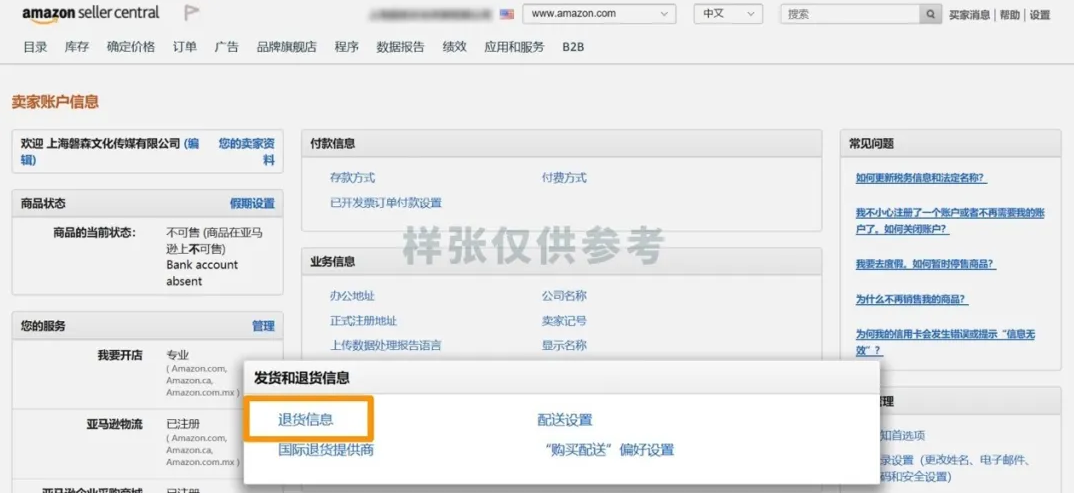The width and height of the screenshot is (1074, 493).
Task: Open the 广告 menu
Action: coord(227,47)
